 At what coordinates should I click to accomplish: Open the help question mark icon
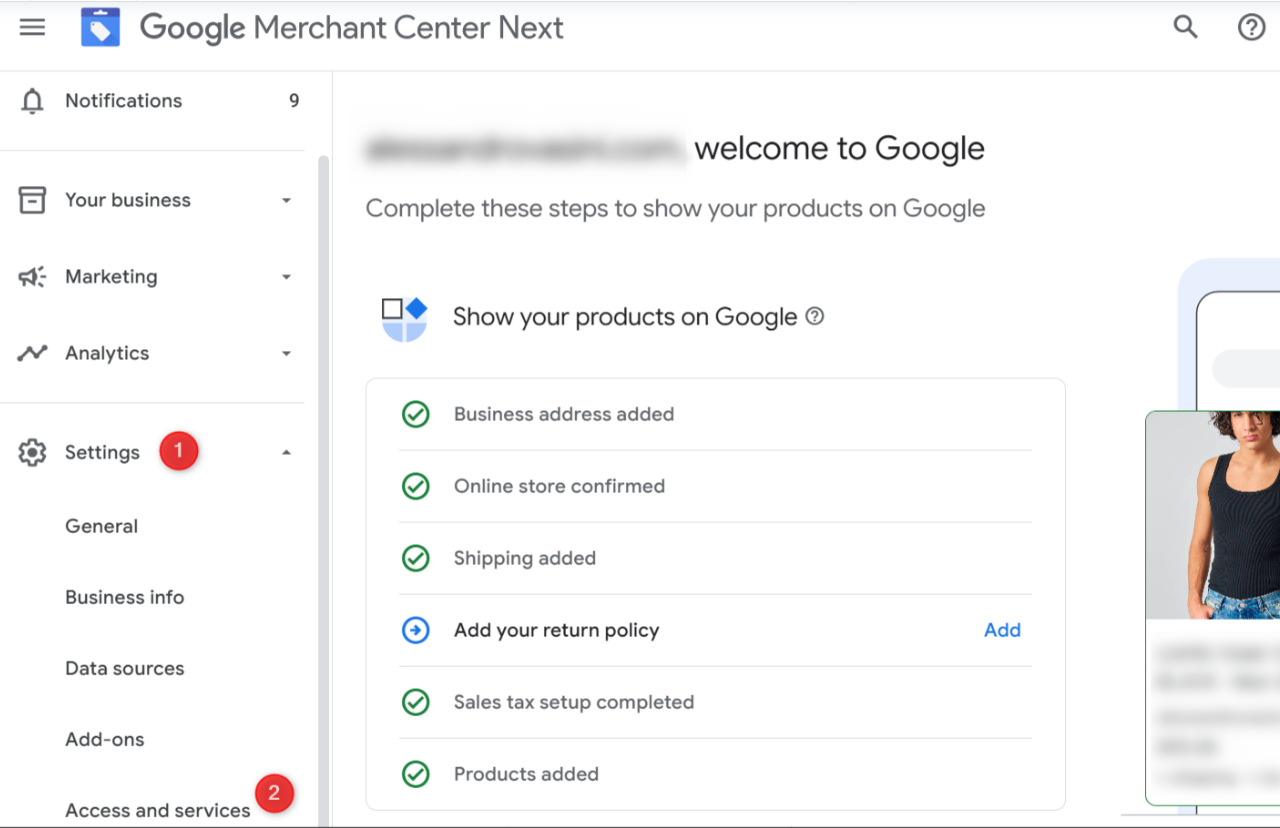[x=1251, y=27]
